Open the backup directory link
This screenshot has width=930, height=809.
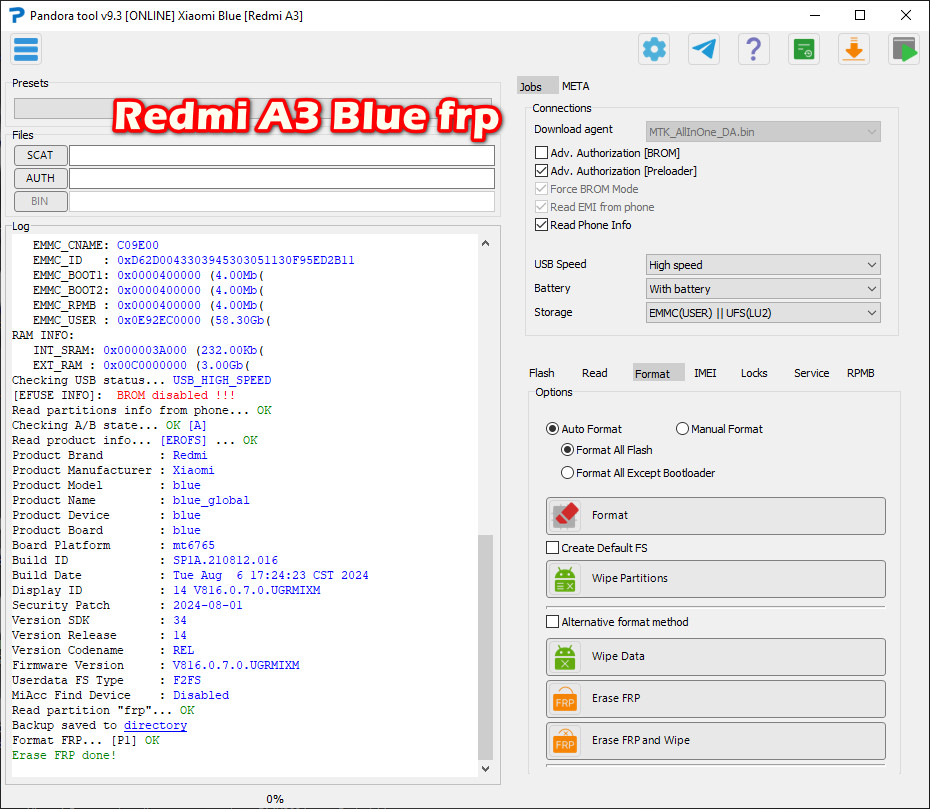pyautogui.click(x=156, y=725)
